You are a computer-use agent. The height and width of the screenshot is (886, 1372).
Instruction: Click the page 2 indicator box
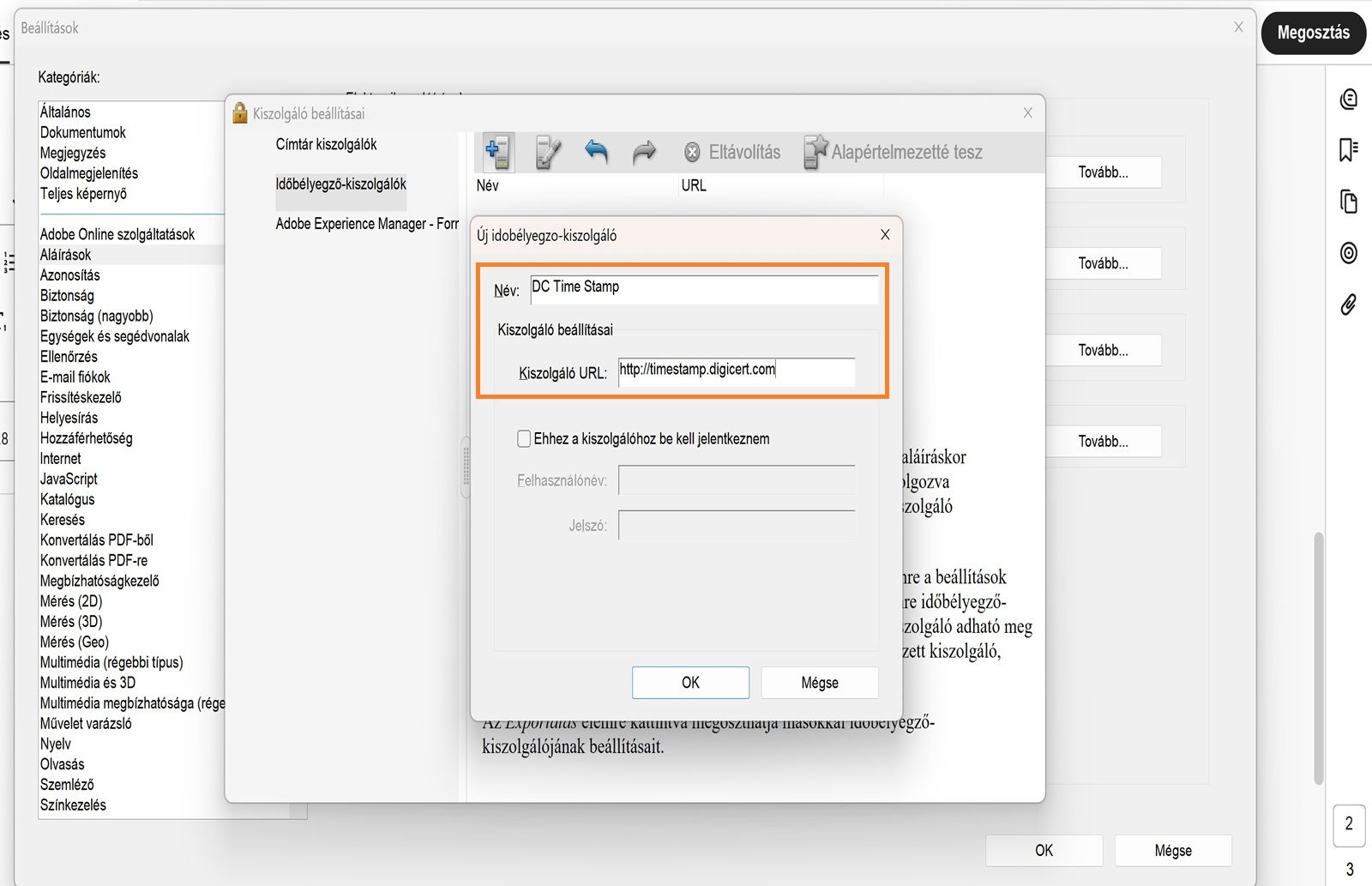pos(1349,824)
